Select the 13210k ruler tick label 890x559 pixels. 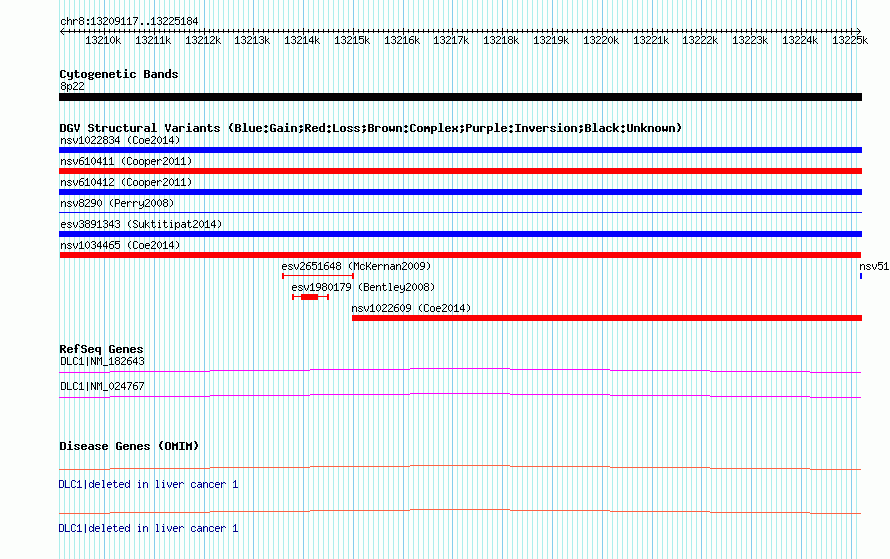click(103, 40)
